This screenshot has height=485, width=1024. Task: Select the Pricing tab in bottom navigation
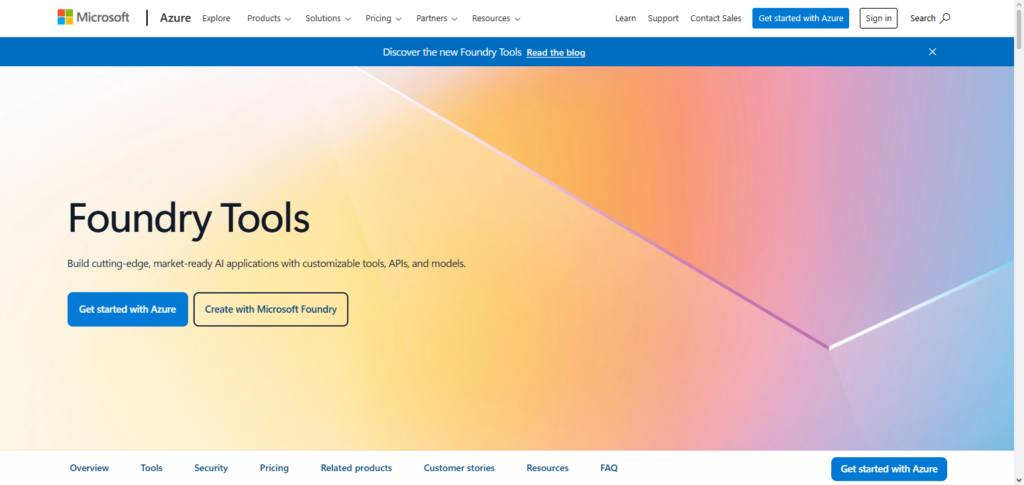[x=274, y=468]
